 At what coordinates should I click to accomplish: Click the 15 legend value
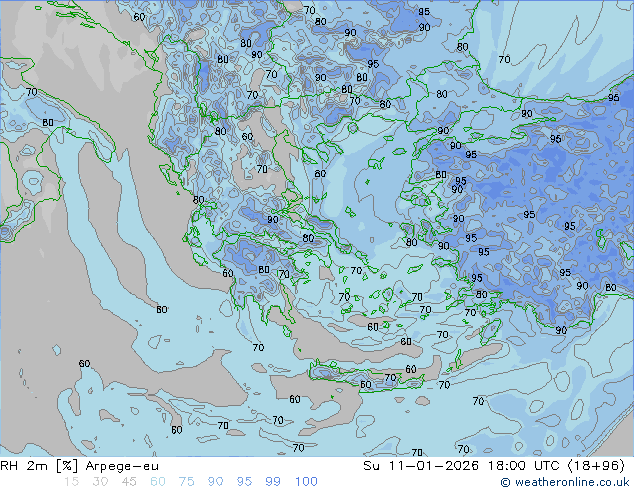pos(71,482)
